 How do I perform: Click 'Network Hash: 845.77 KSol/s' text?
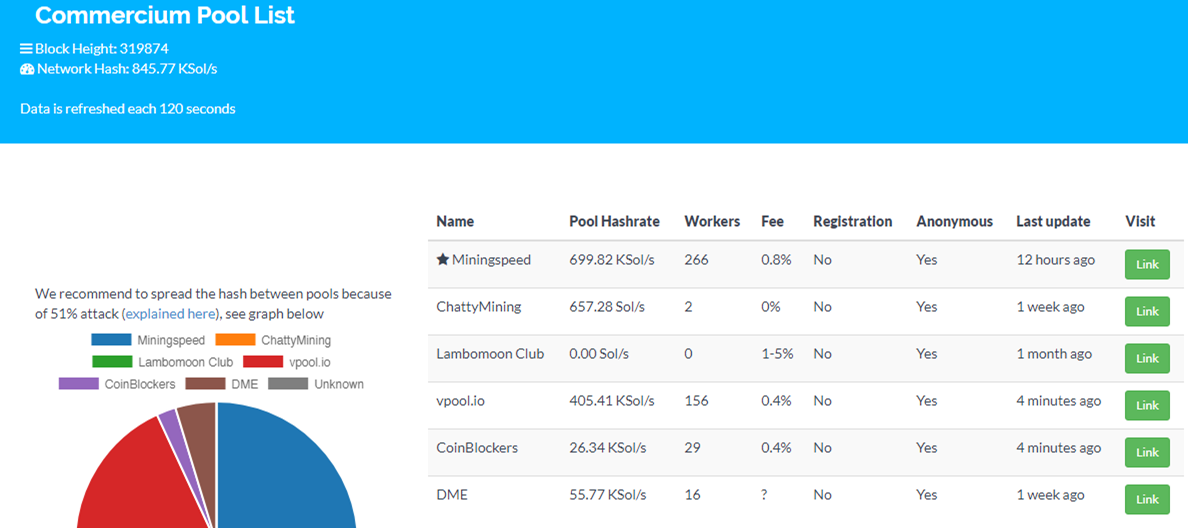pos(127,69)
